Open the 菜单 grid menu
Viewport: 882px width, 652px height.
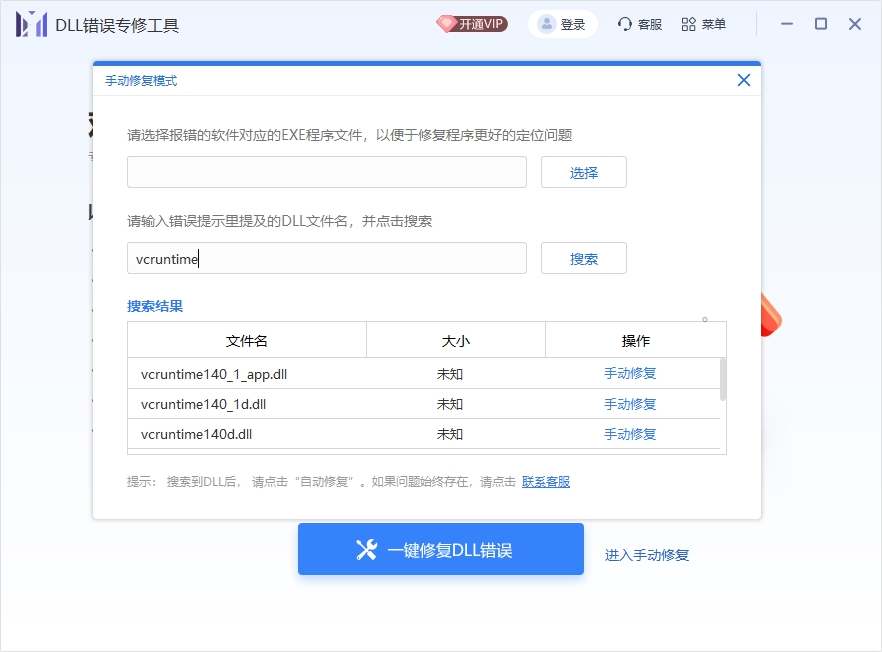[x=704, y=25]
